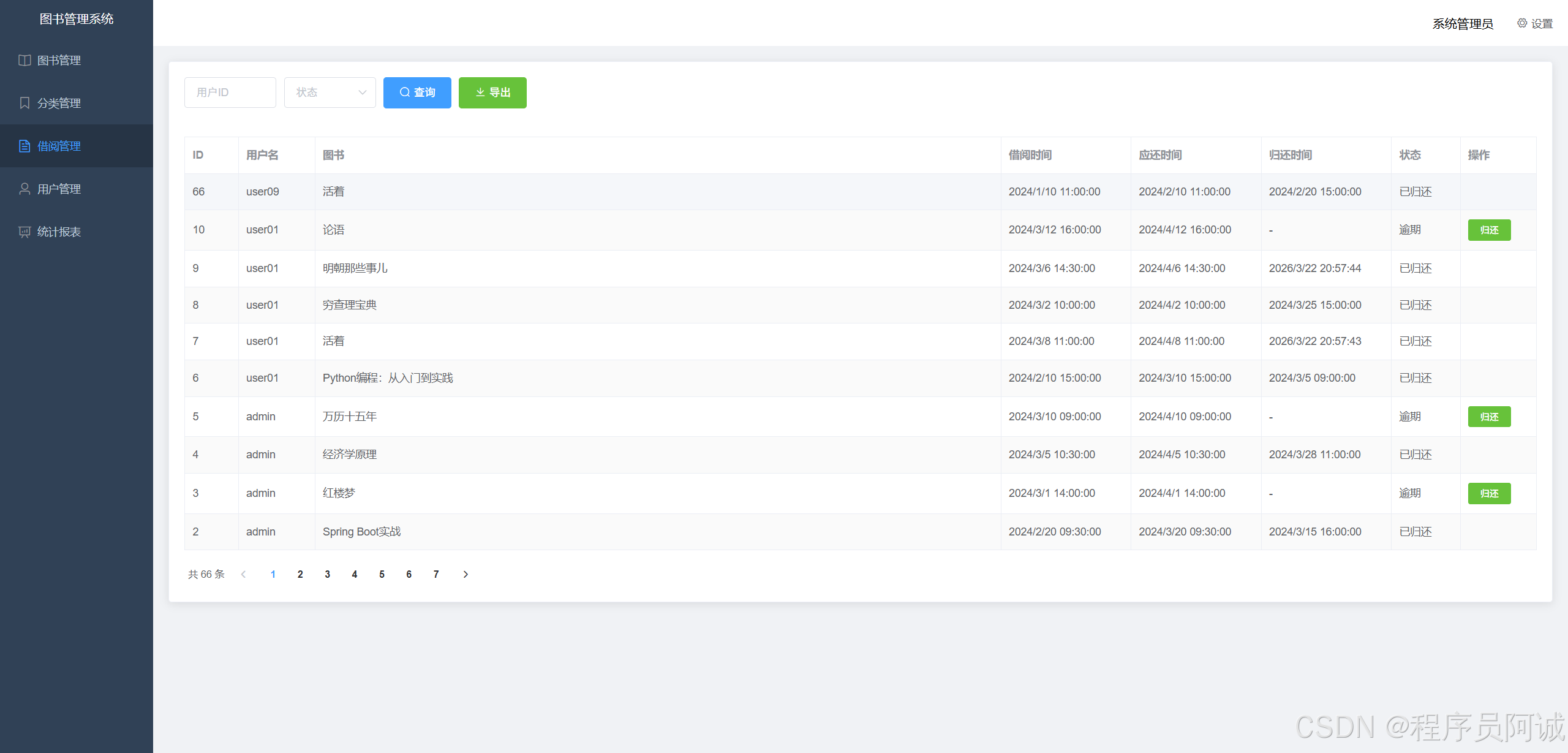
Task: Open 用户管理 menu item
Action: click(59, 189)
